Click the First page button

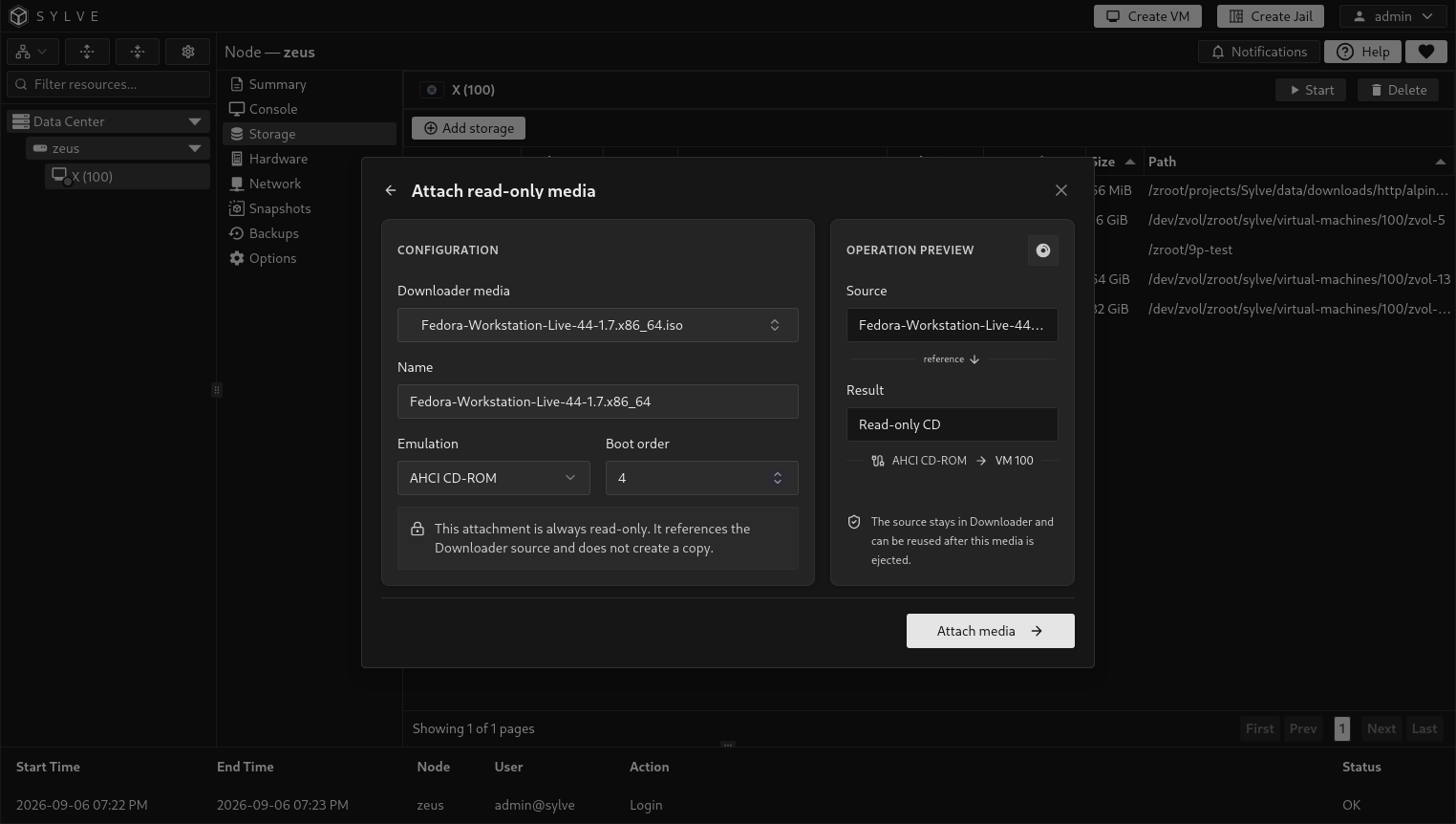(x=1259, y=728)
